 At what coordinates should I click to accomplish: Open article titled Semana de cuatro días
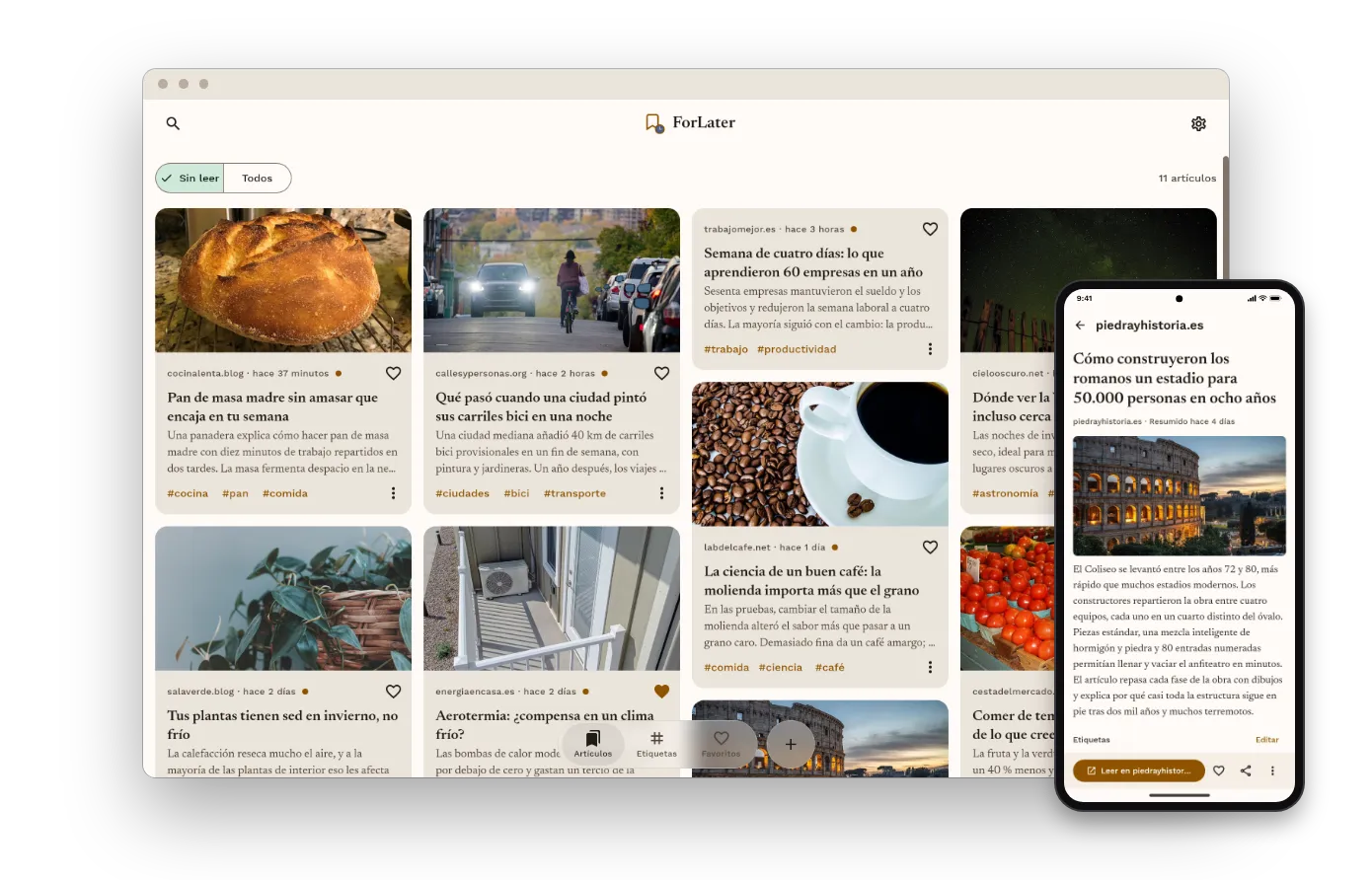click(x=813, y=262)
